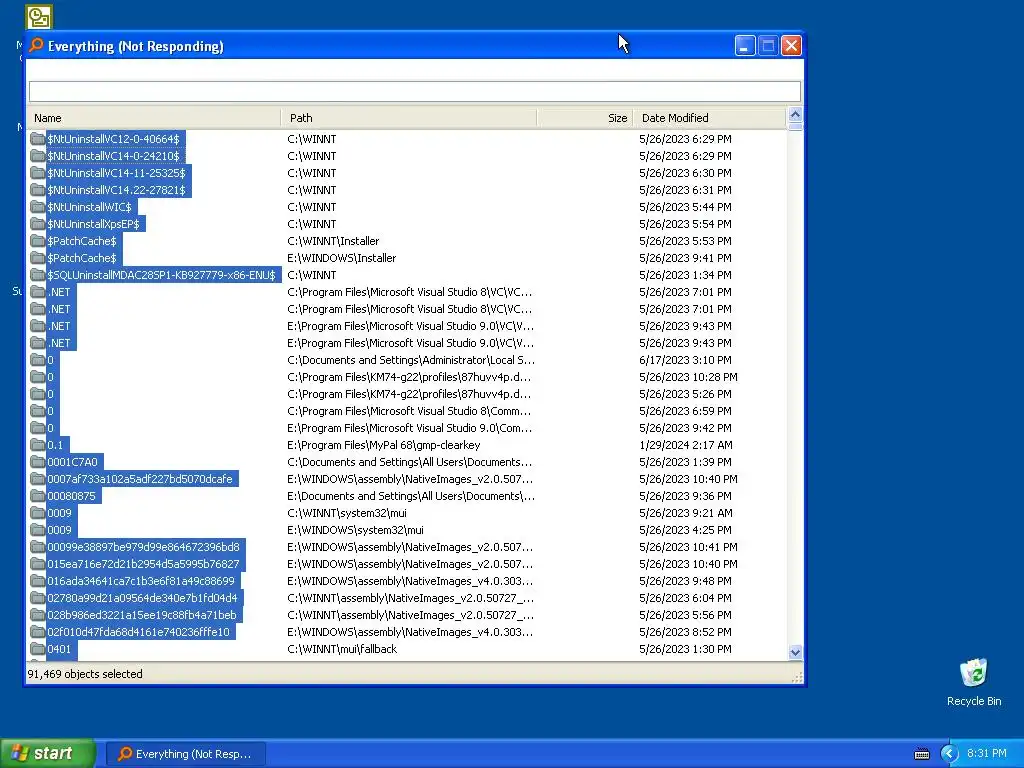Screen dimensions: 1024x768
Task: Focus the Everything search input field
Action: click(415, 91)
